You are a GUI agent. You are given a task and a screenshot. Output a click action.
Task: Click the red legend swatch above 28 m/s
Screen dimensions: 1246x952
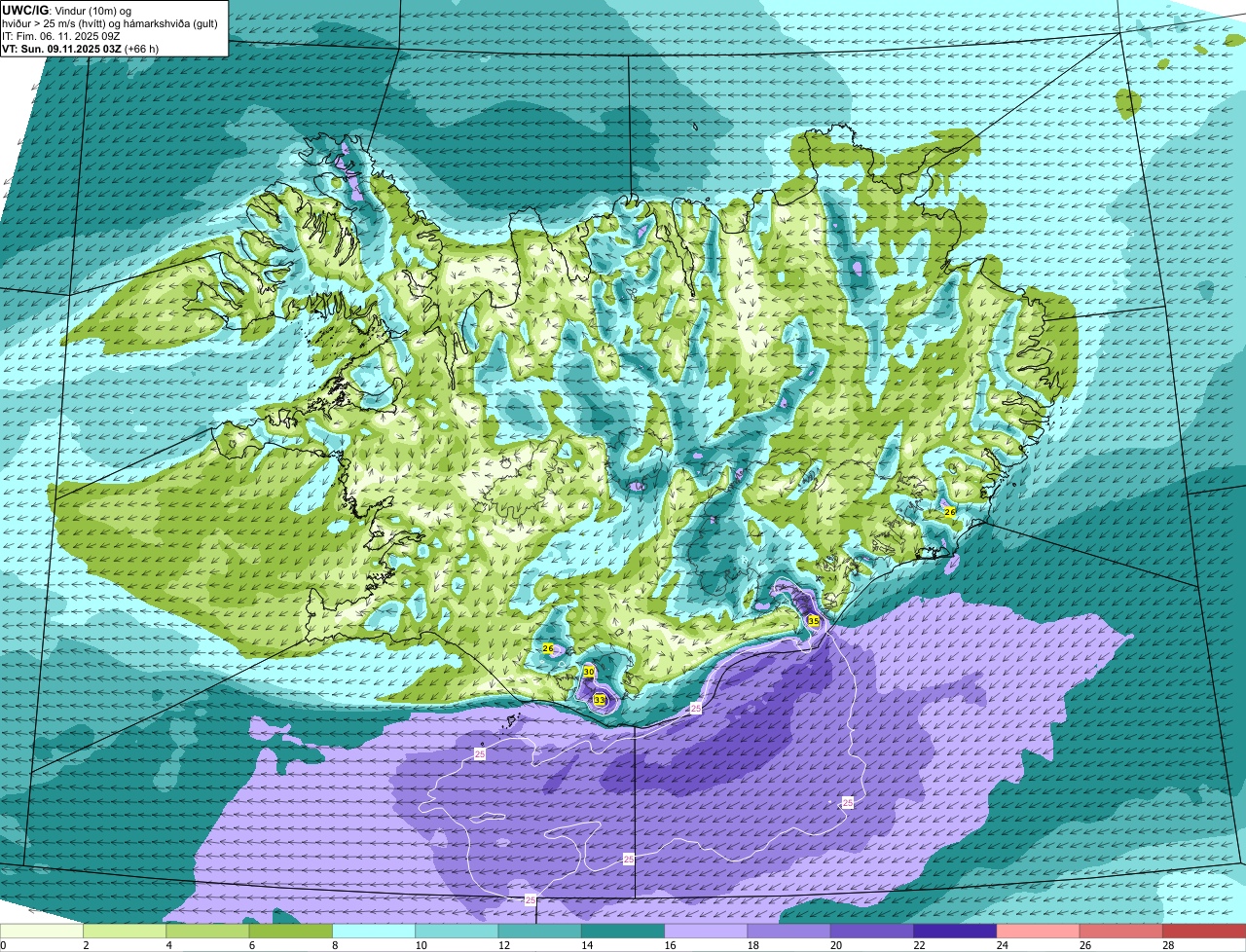pos(1204,931)
